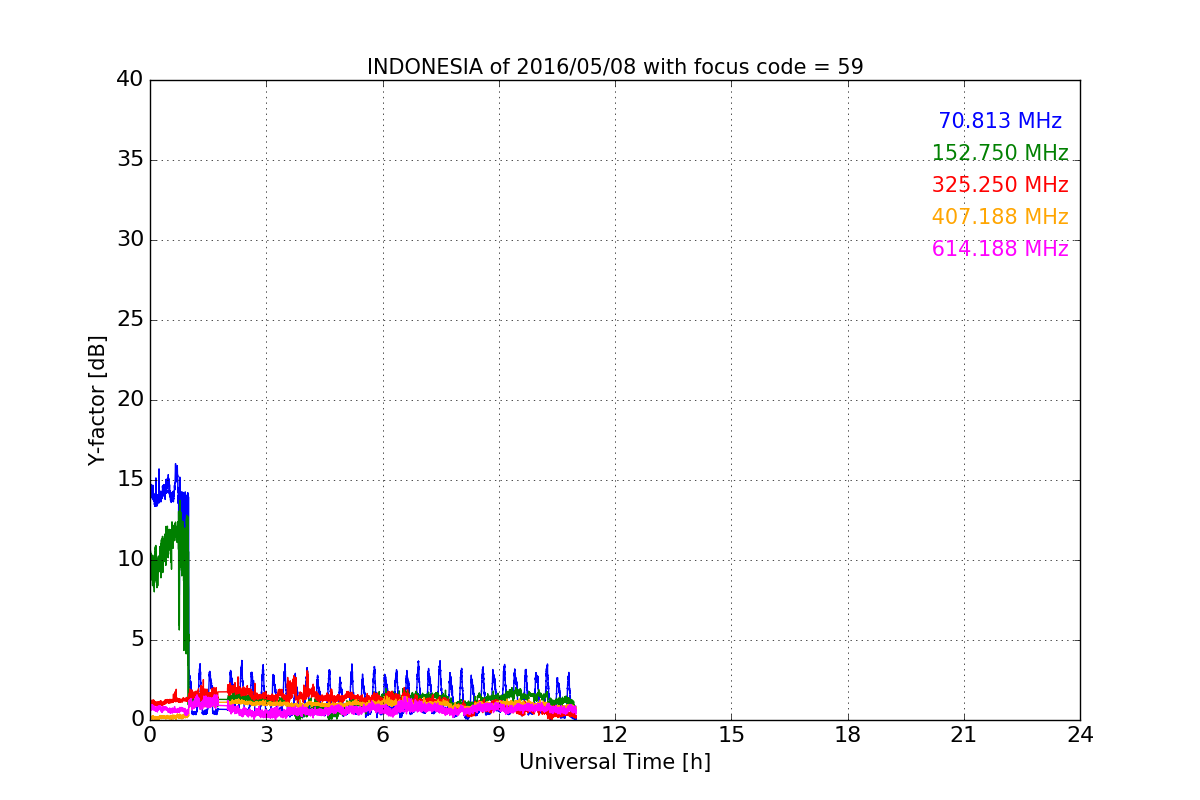Click the y-axis tick label 30

130,239
